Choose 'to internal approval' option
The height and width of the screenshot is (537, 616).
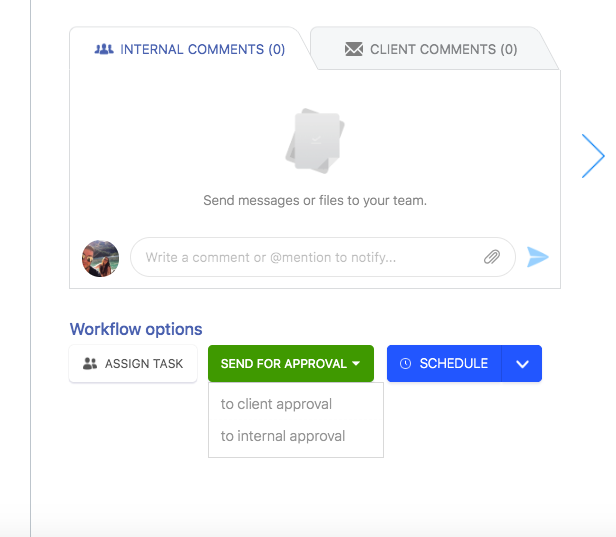[x=296, y=436]
